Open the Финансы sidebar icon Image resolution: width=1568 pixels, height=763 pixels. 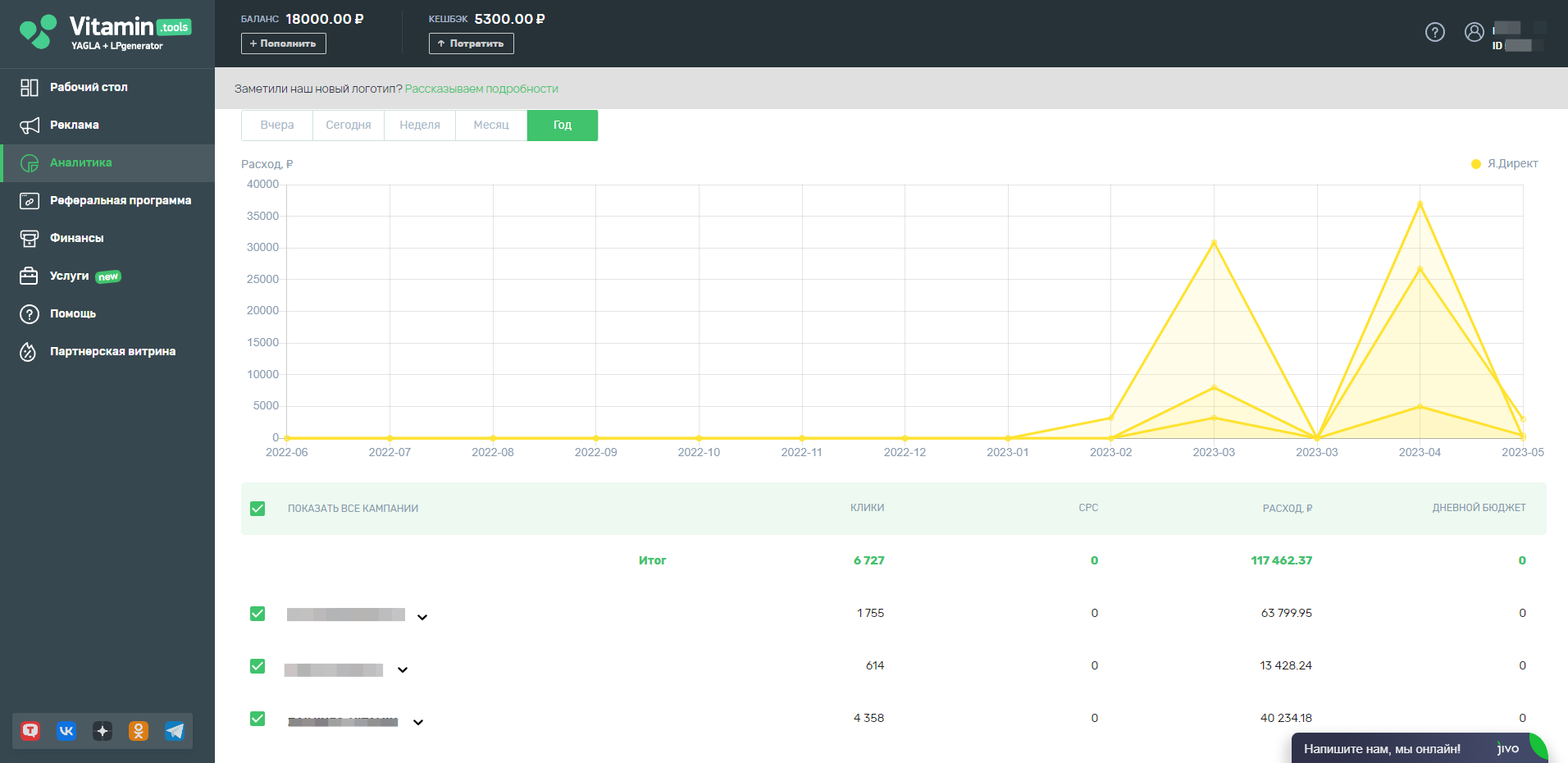[x=30, y=239]
